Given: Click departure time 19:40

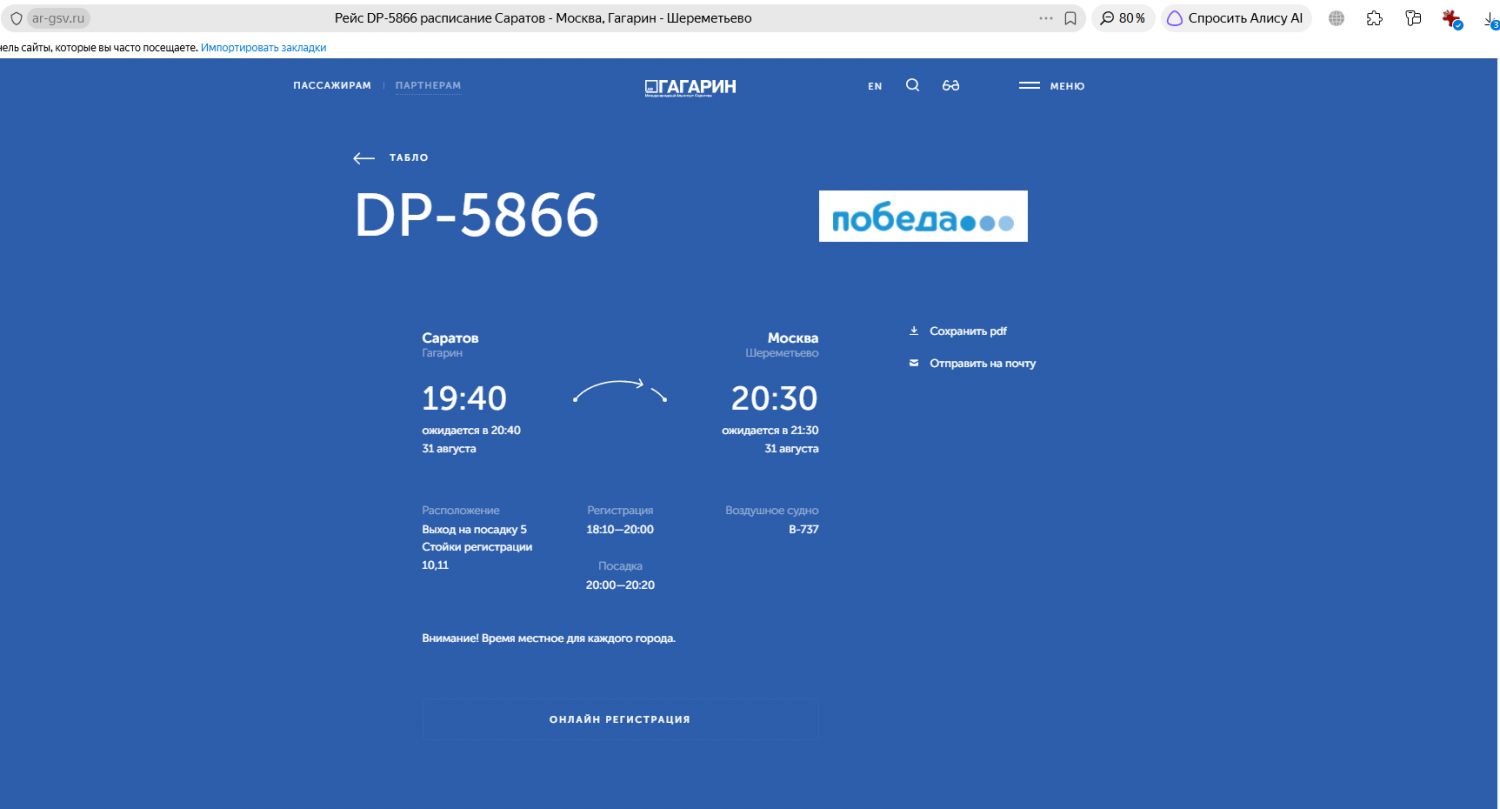Looking at the screenshot, I should pos(464,399).
